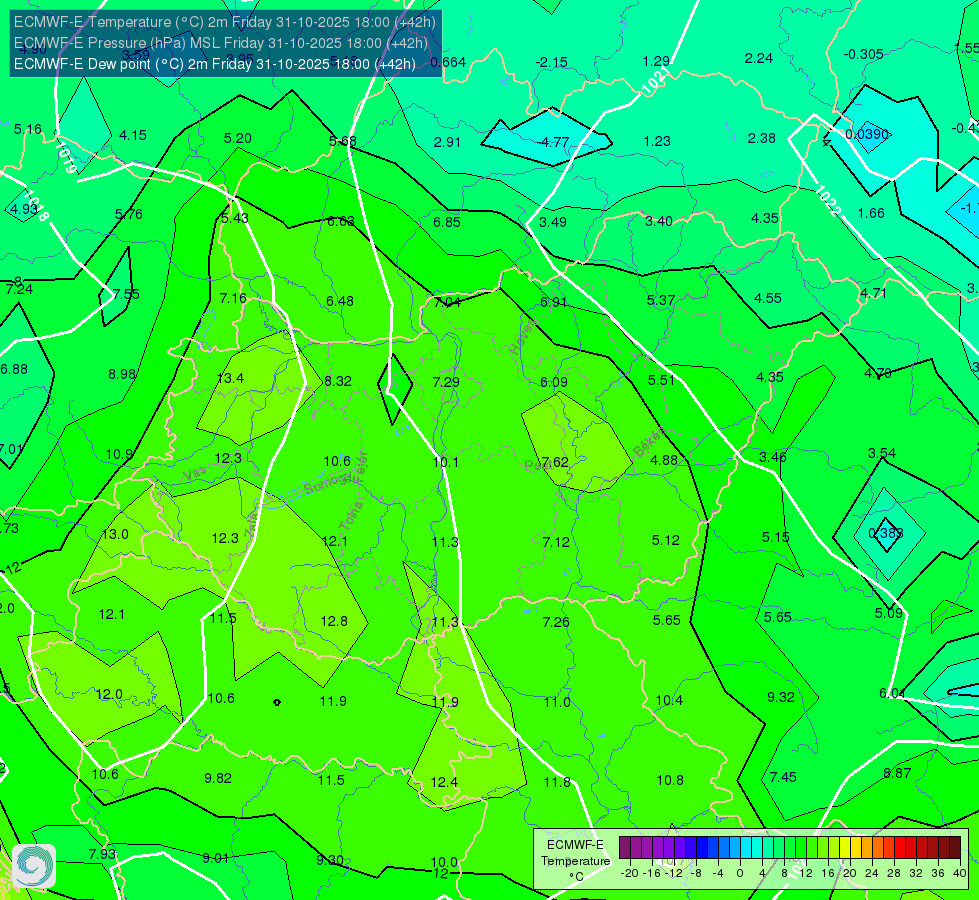The height and width of the screenshot is (900, 979).
Task: Click the 6.91 temperature value
Action: (x=554, y=302)
